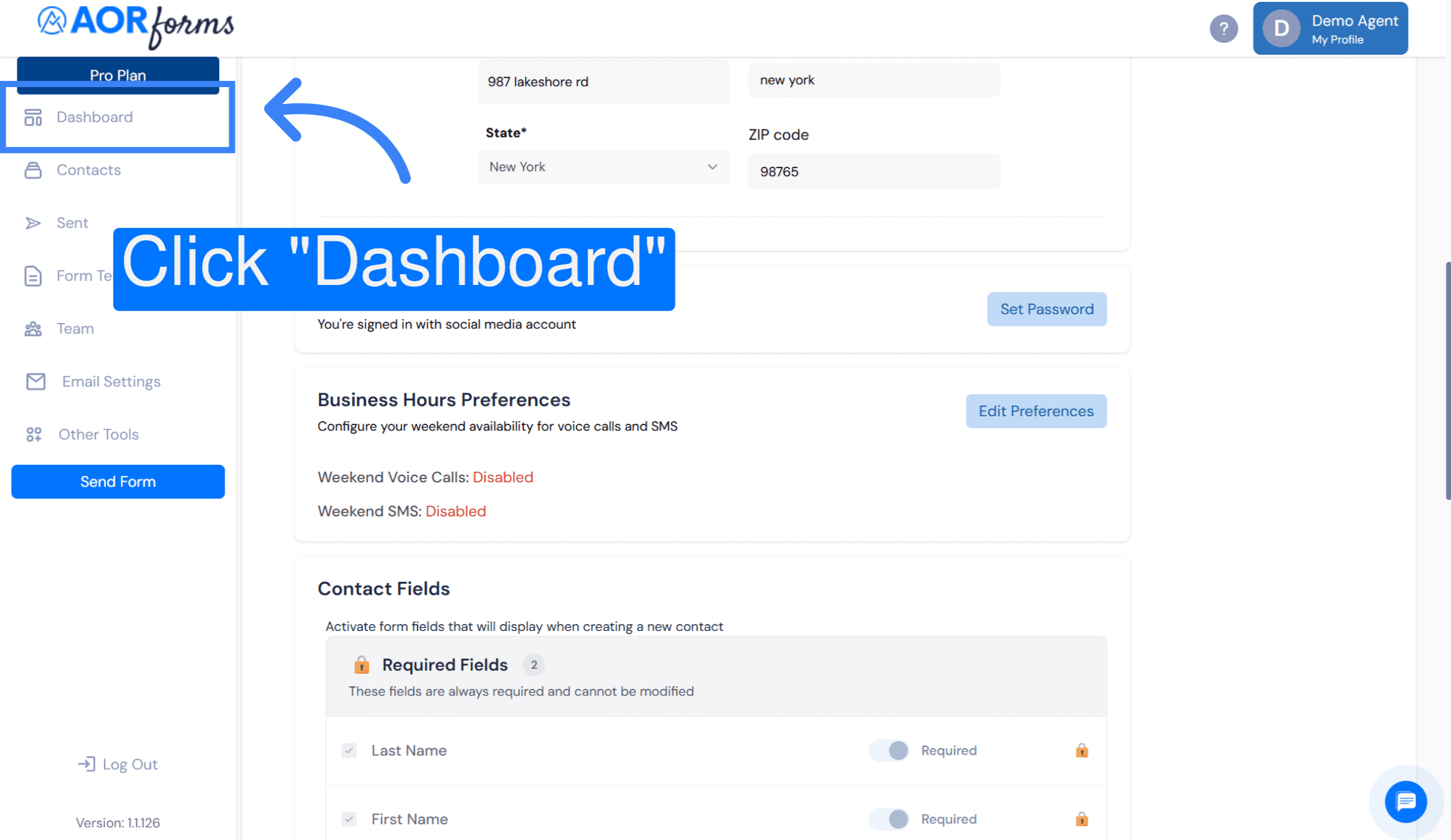Click the Contacts briefcase icon

(x=33, y=170)
